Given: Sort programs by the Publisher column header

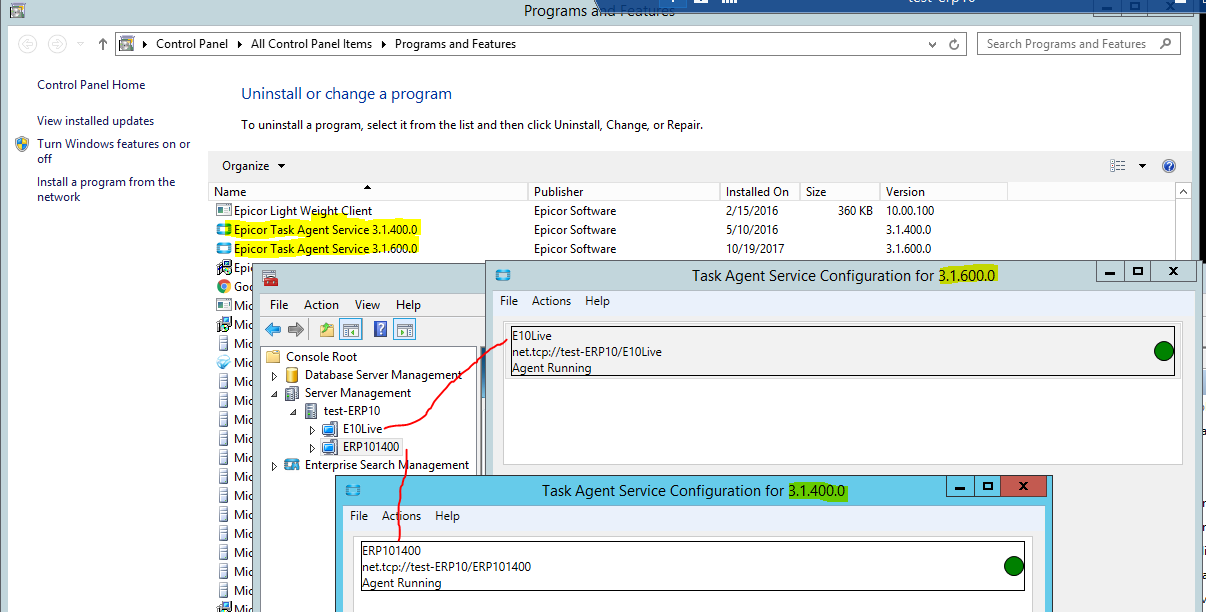Looking at the screenshot, I should [624, 191].
